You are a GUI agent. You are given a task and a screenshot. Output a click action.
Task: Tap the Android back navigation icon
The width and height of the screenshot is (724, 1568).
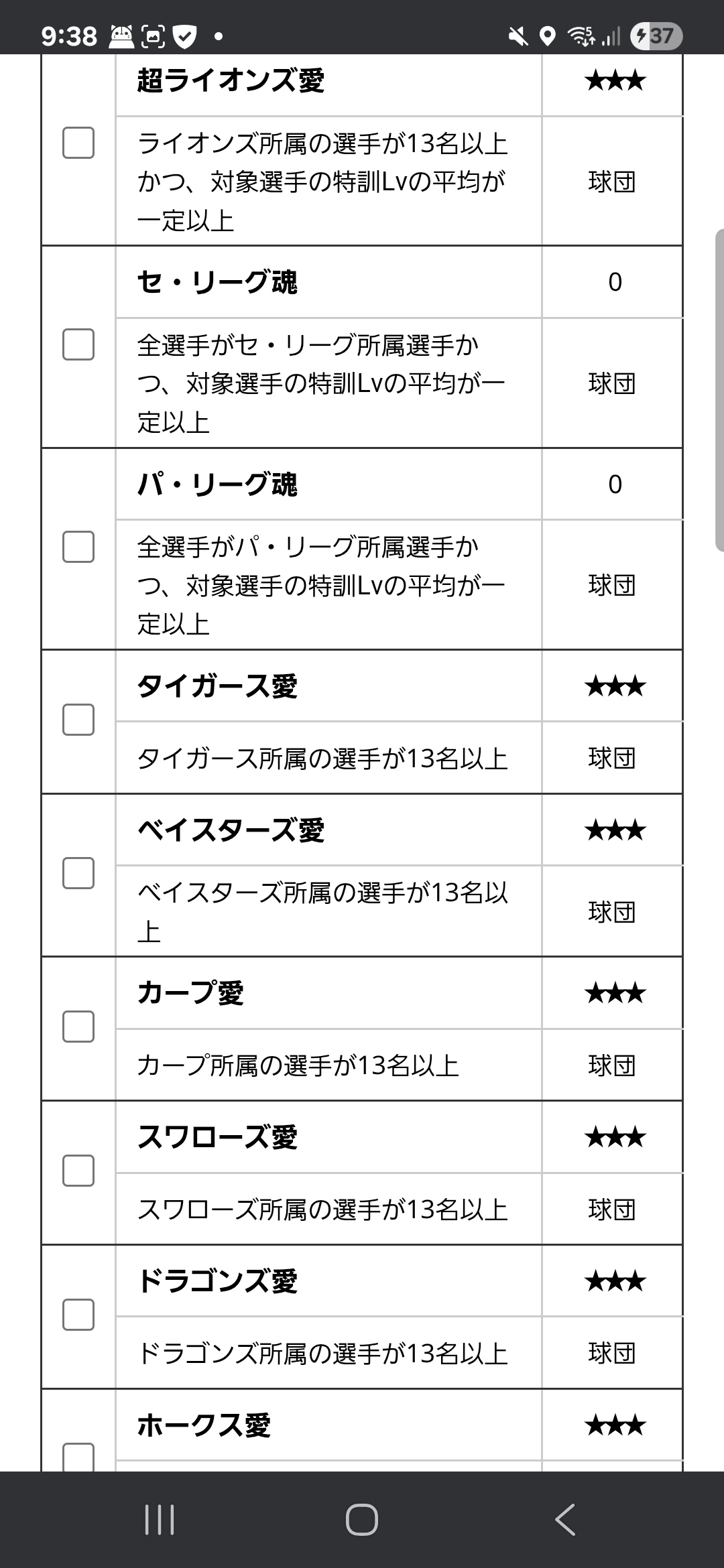(565, 1519)
